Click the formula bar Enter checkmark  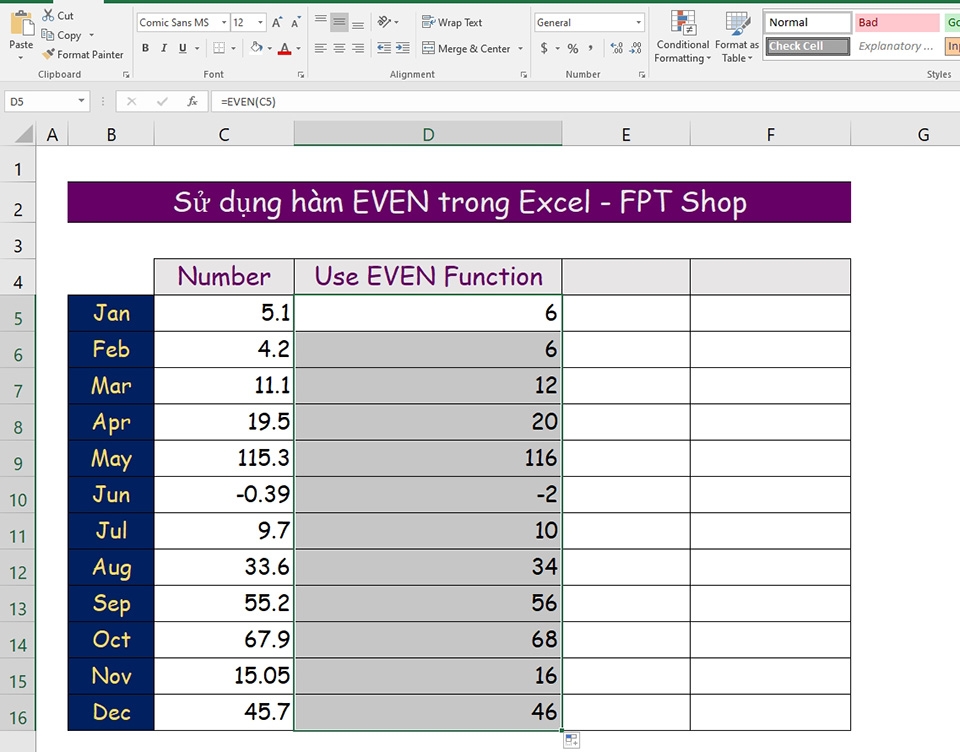pos(162,101)
